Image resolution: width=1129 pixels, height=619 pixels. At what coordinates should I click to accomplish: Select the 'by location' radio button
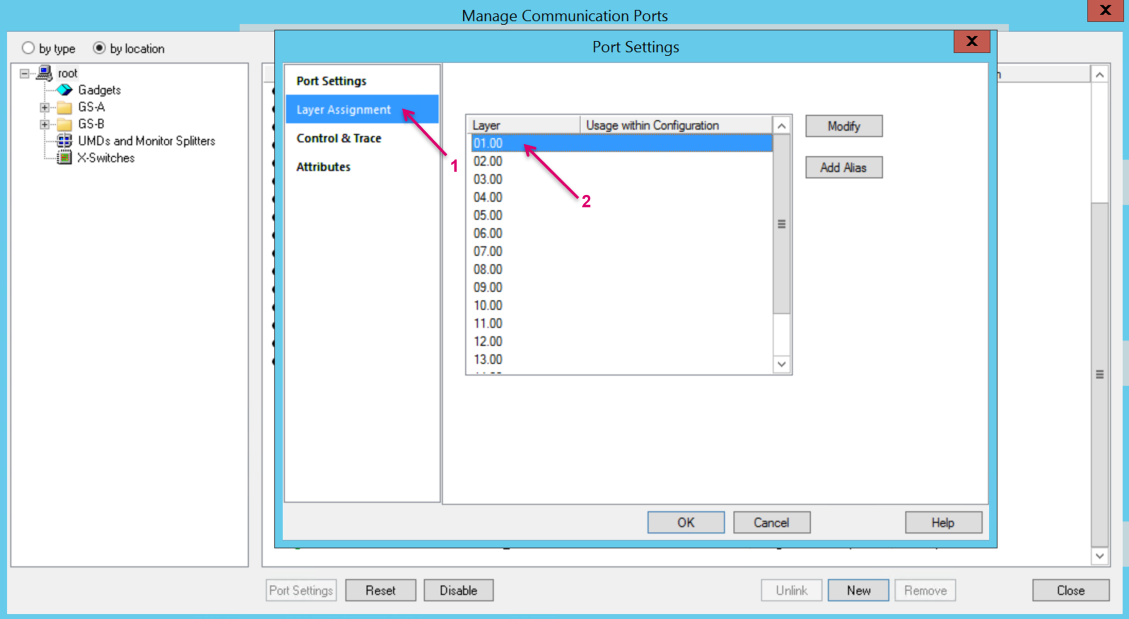click(x=99, y=48)
